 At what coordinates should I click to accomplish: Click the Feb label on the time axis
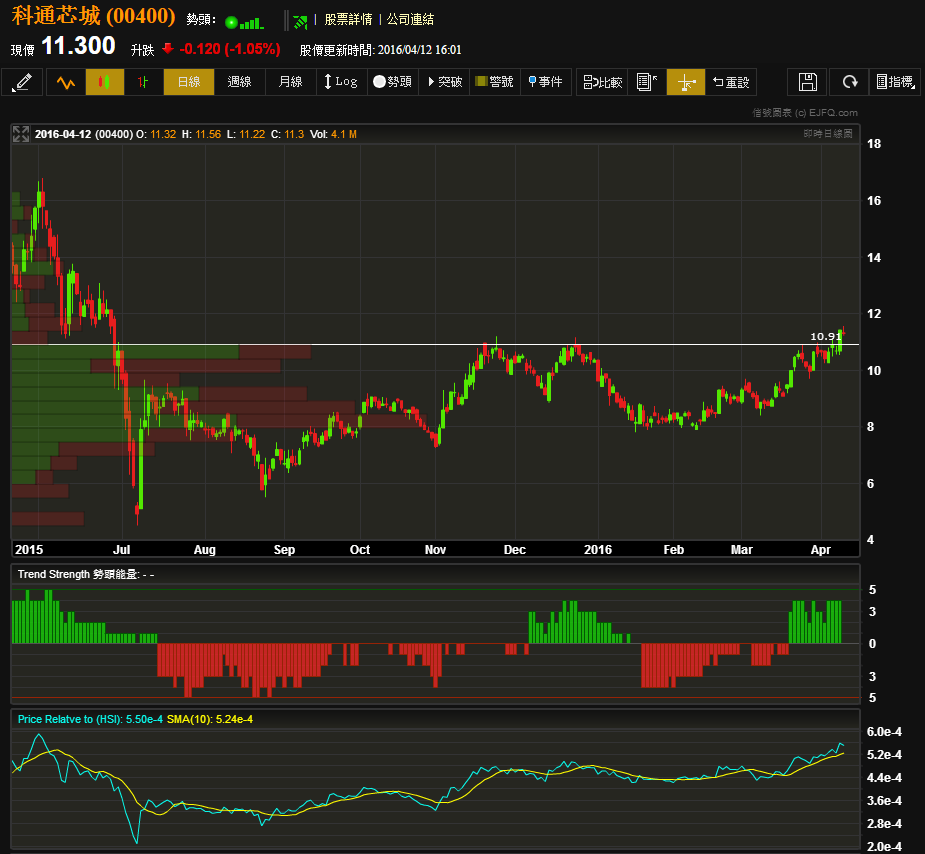tap(674, 550)
